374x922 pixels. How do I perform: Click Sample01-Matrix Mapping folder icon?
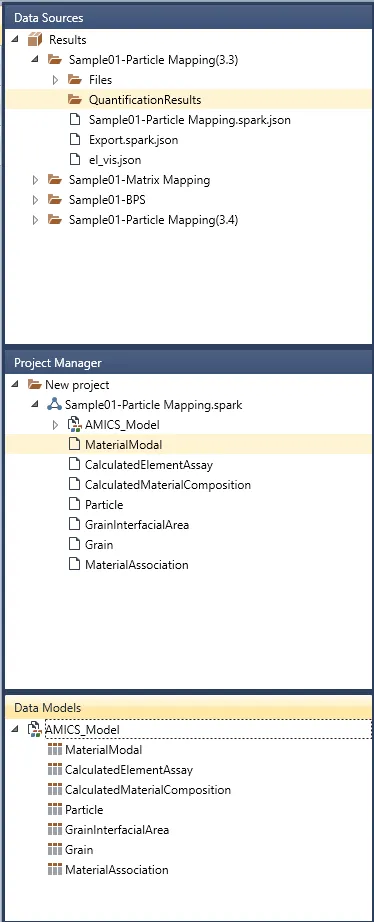(55, 179)
